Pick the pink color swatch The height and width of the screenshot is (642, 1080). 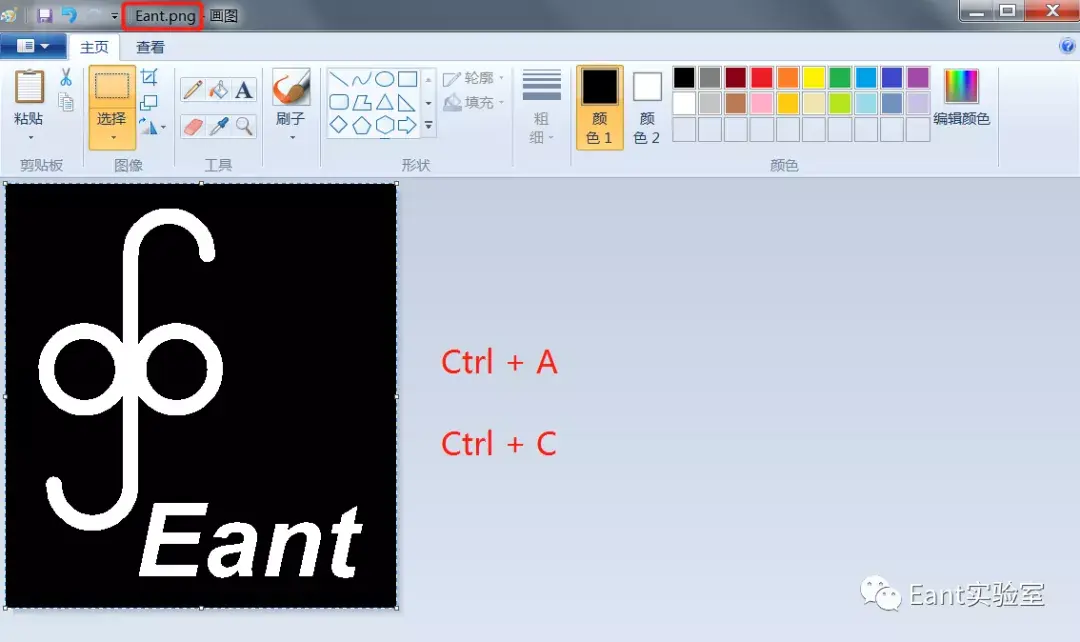pos(762,103)
